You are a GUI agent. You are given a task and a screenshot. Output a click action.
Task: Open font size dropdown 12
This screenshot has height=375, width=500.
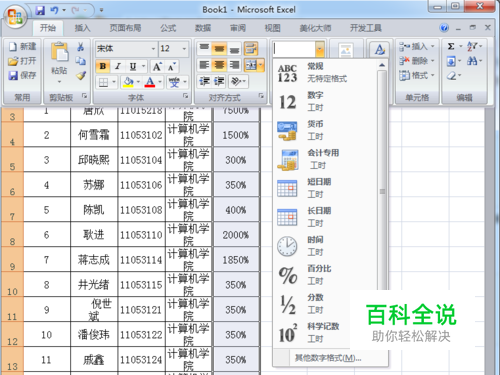click(x=184, y=49)
